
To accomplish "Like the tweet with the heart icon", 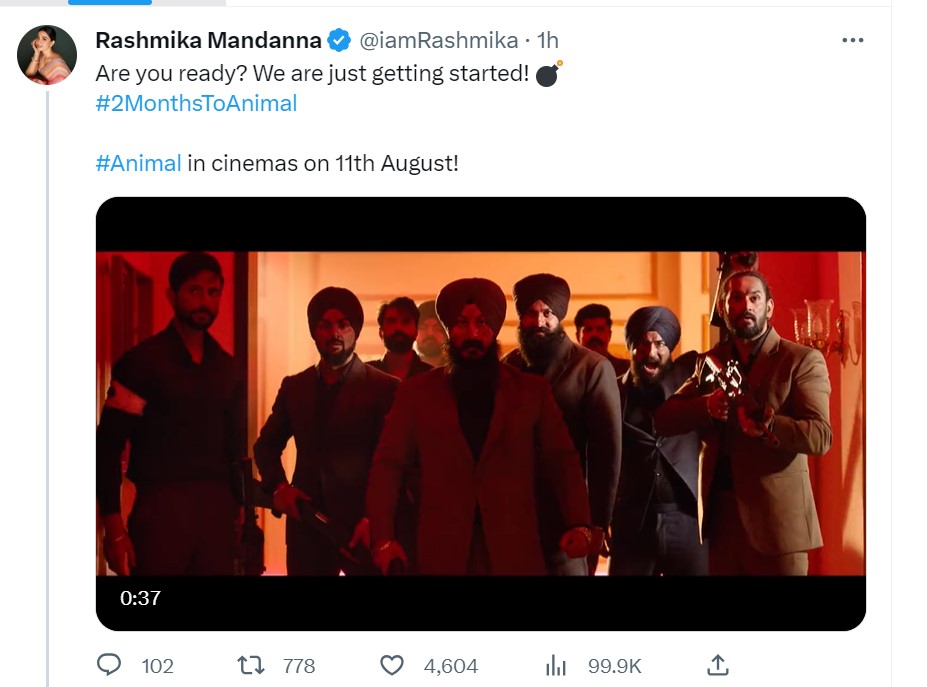I will pyautogui.click(x=393, y=665).
